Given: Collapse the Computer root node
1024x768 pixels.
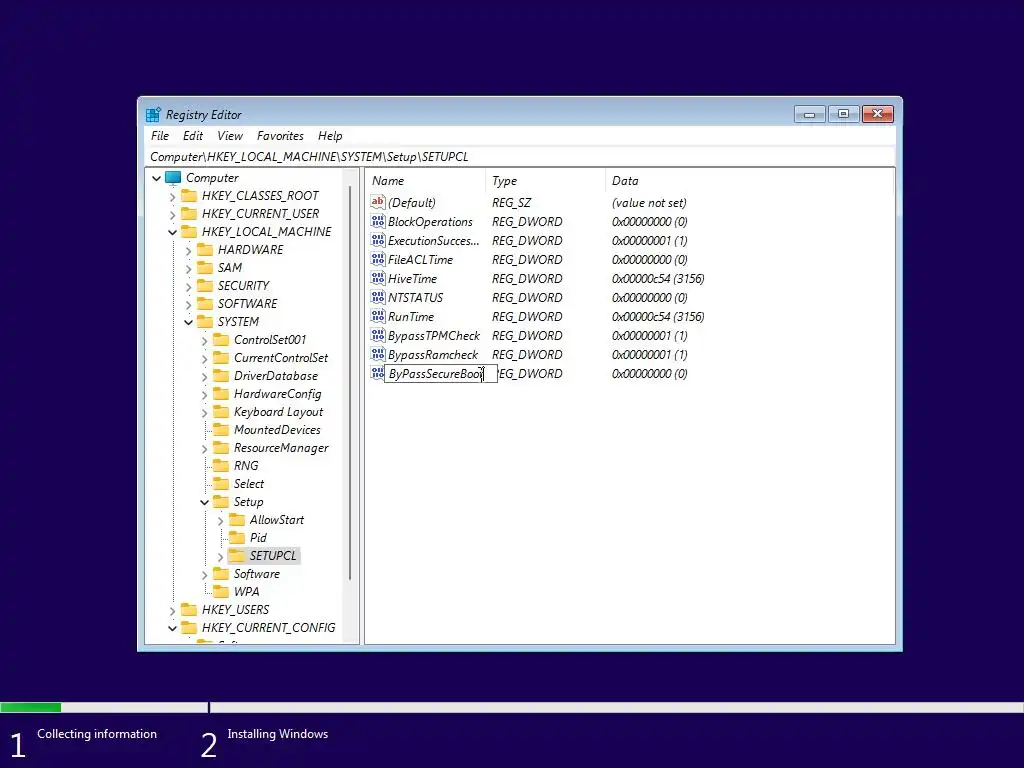Looking at the screenshot, I should tap(156, 178).
